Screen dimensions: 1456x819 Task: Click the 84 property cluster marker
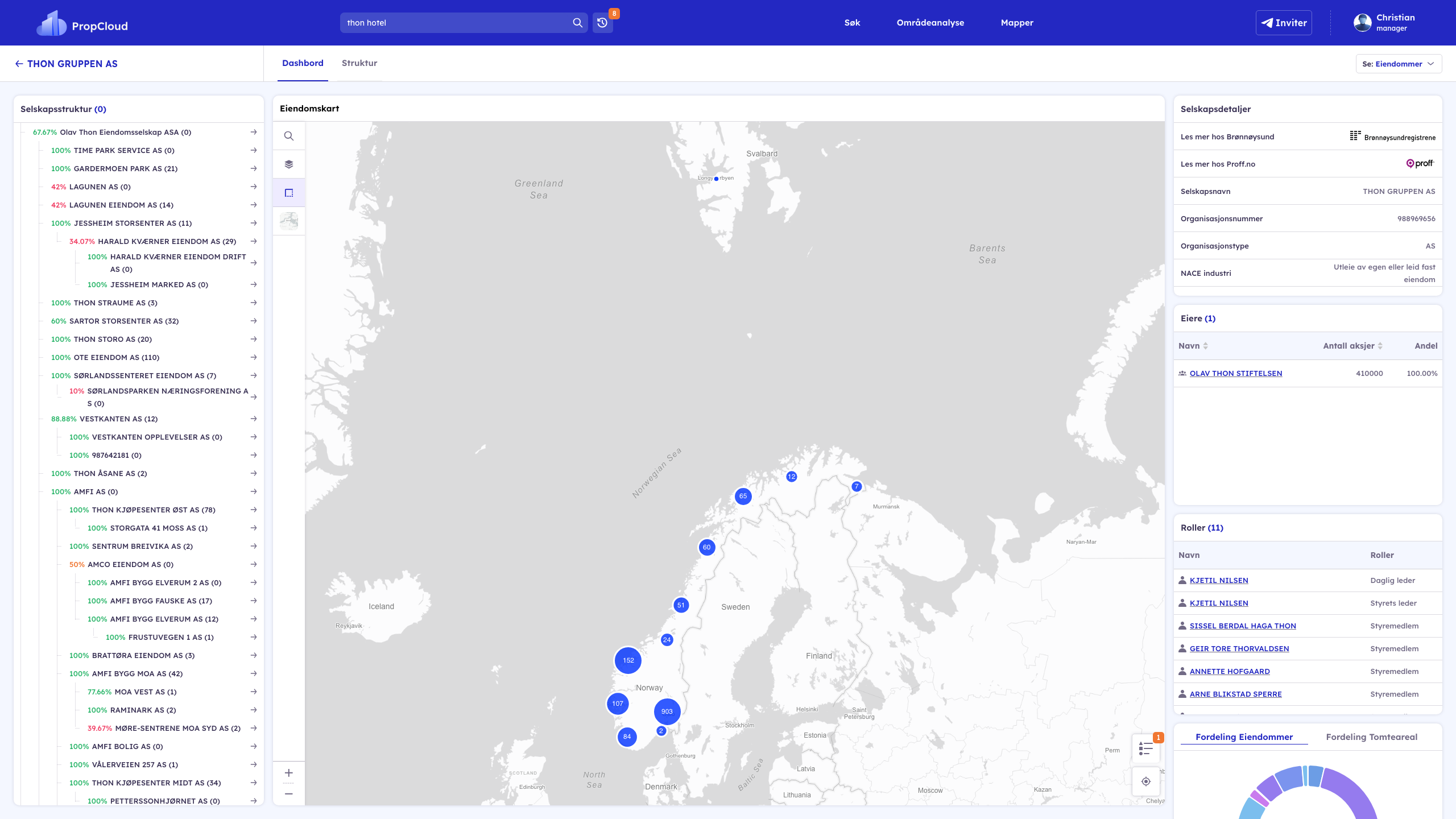(x=627, y=737)
